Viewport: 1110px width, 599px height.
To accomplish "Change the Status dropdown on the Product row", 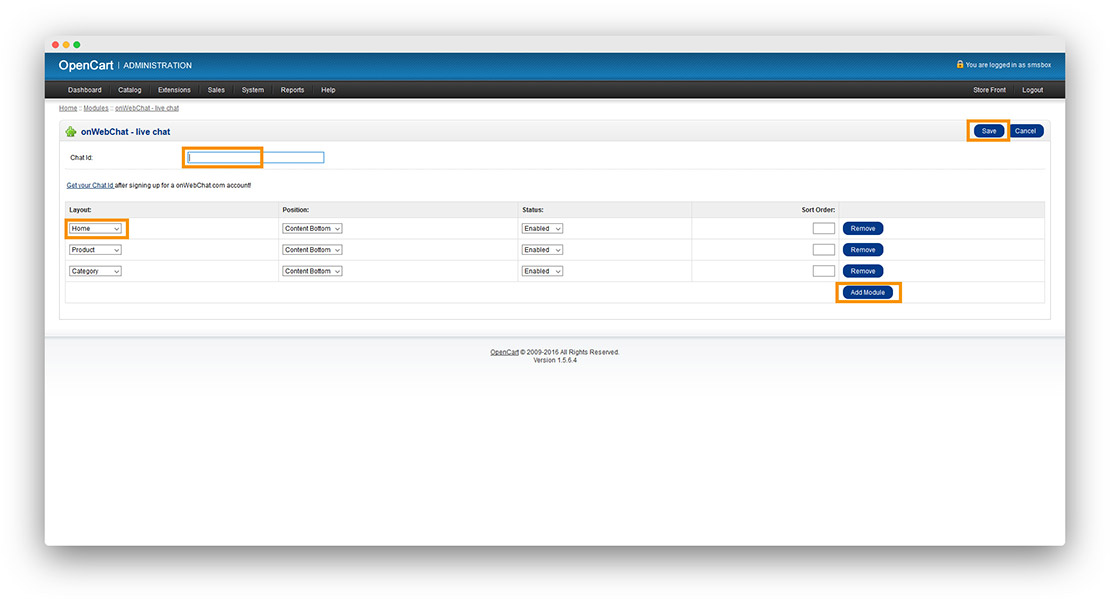I will pos(542,249).
